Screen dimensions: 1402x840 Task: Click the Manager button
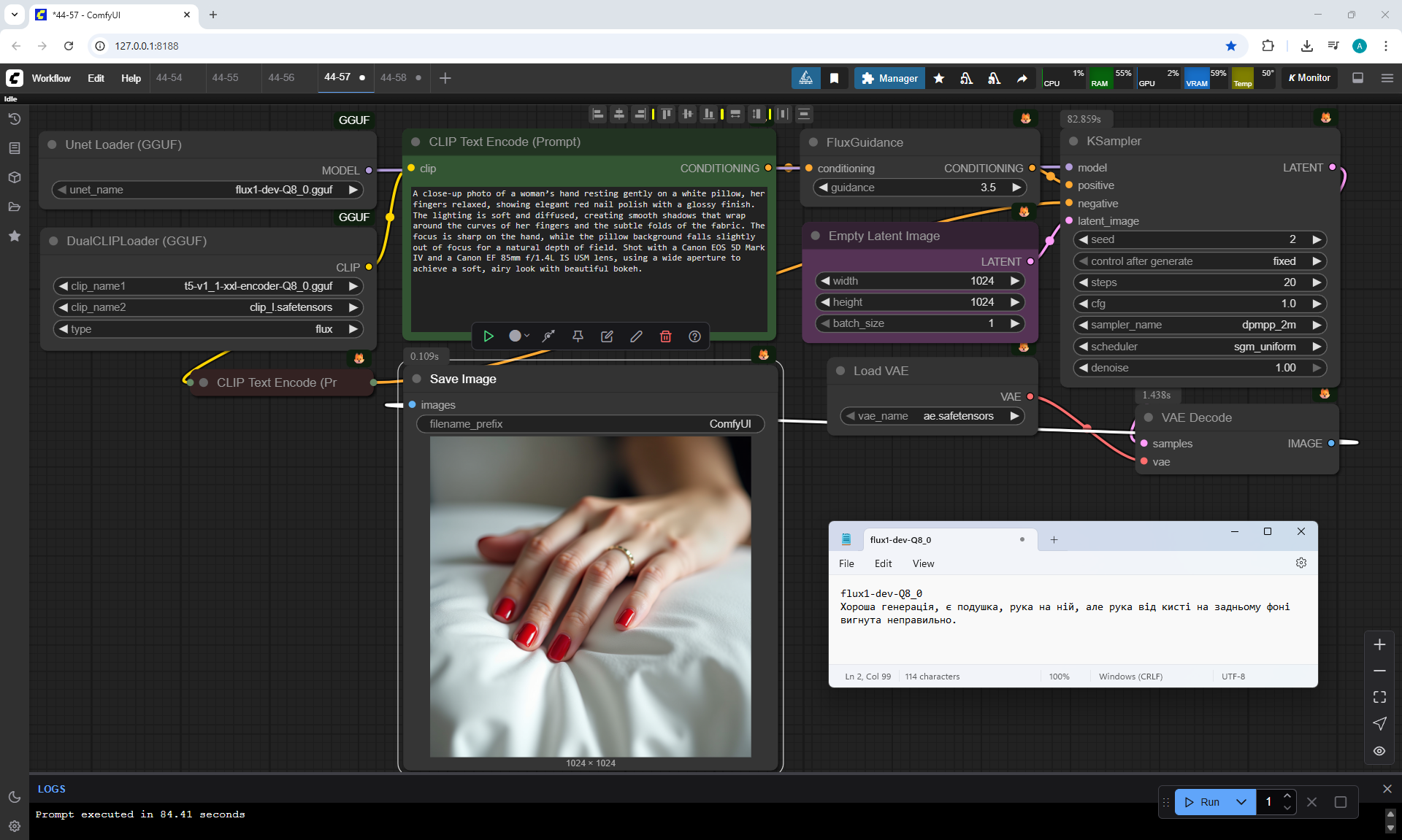click(889, 78)
